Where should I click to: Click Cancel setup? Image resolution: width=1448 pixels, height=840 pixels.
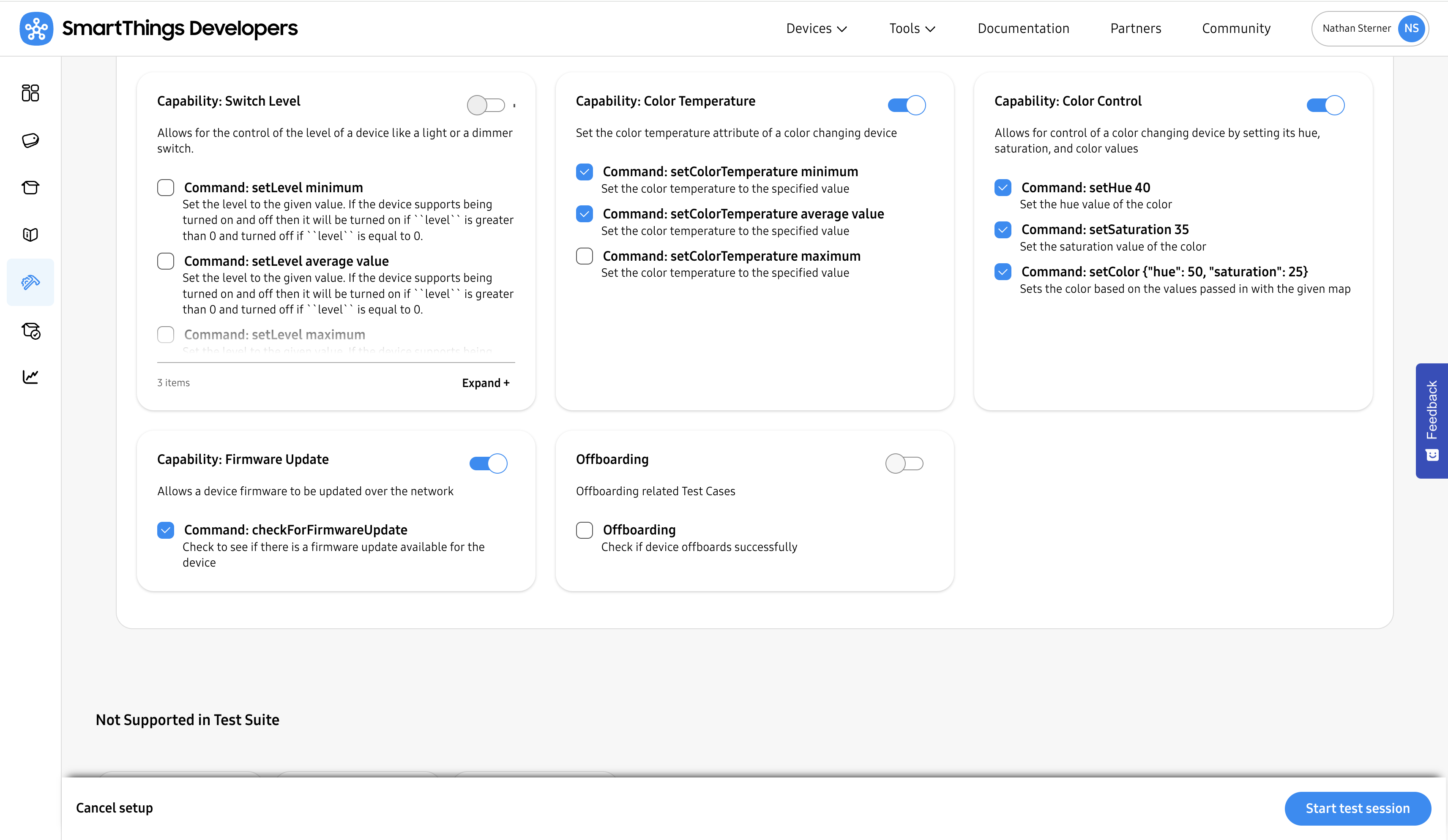pos(115,808)
